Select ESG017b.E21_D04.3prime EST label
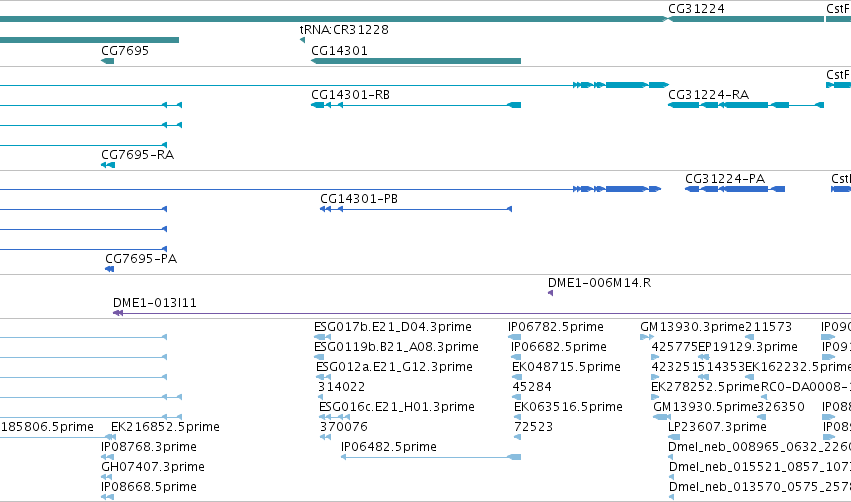The width and height of the screenshot is (851, 502). (x=393, y=327)
